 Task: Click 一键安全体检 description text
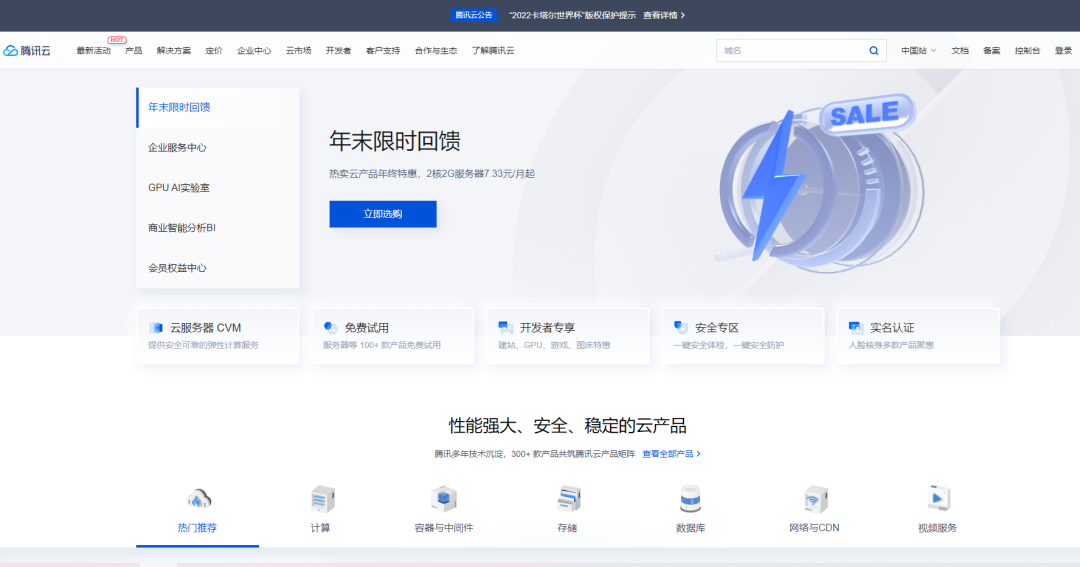(728, 345)
